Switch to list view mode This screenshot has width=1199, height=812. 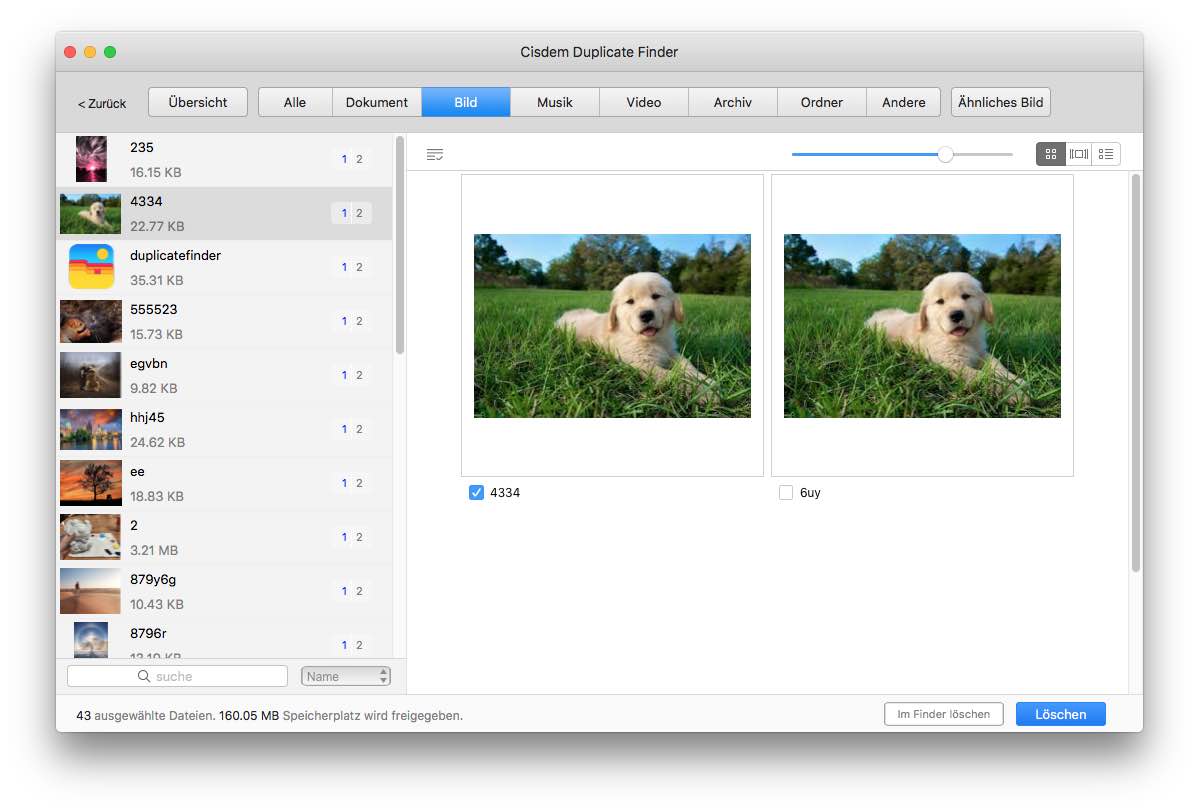pyautogui.click(x=1106, y=154)
